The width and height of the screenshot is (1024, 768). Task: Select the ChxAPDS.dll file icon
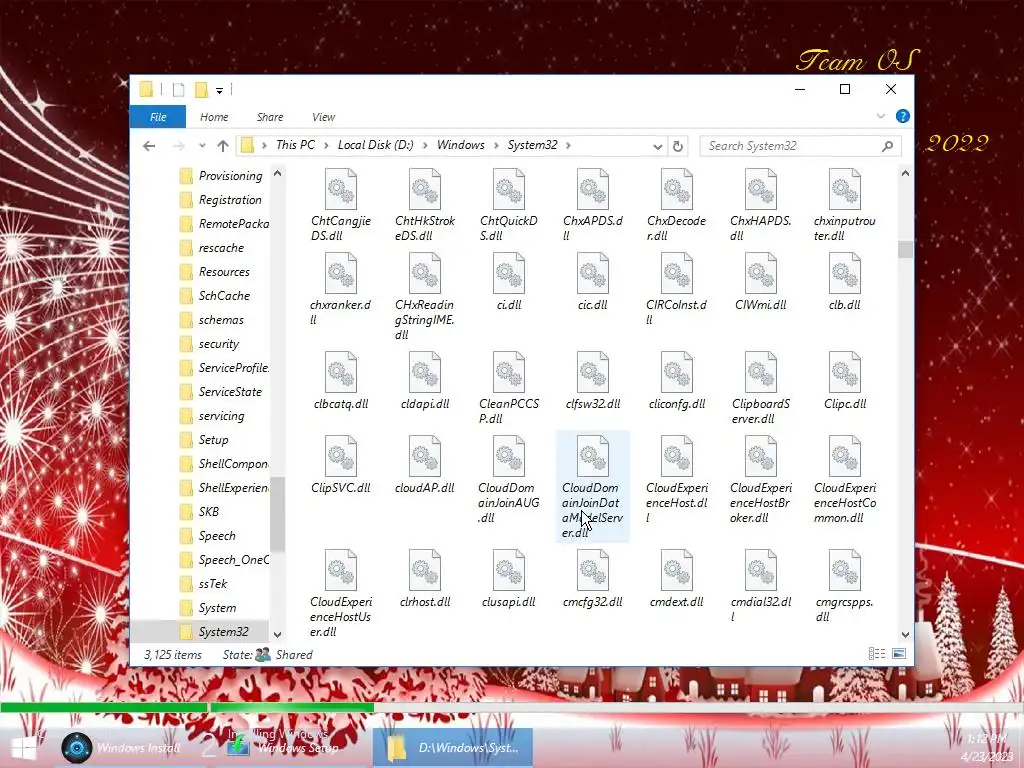click(593, 189)
